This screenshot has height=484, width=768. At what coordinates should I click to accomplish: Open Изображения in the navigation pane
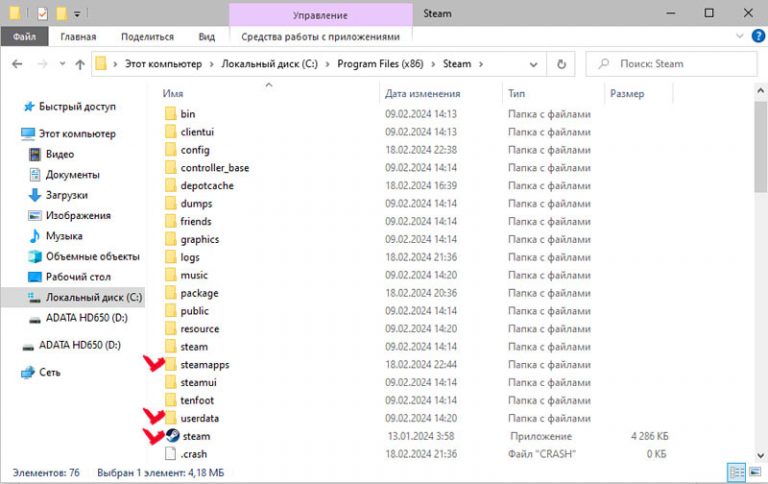(78, 216)
